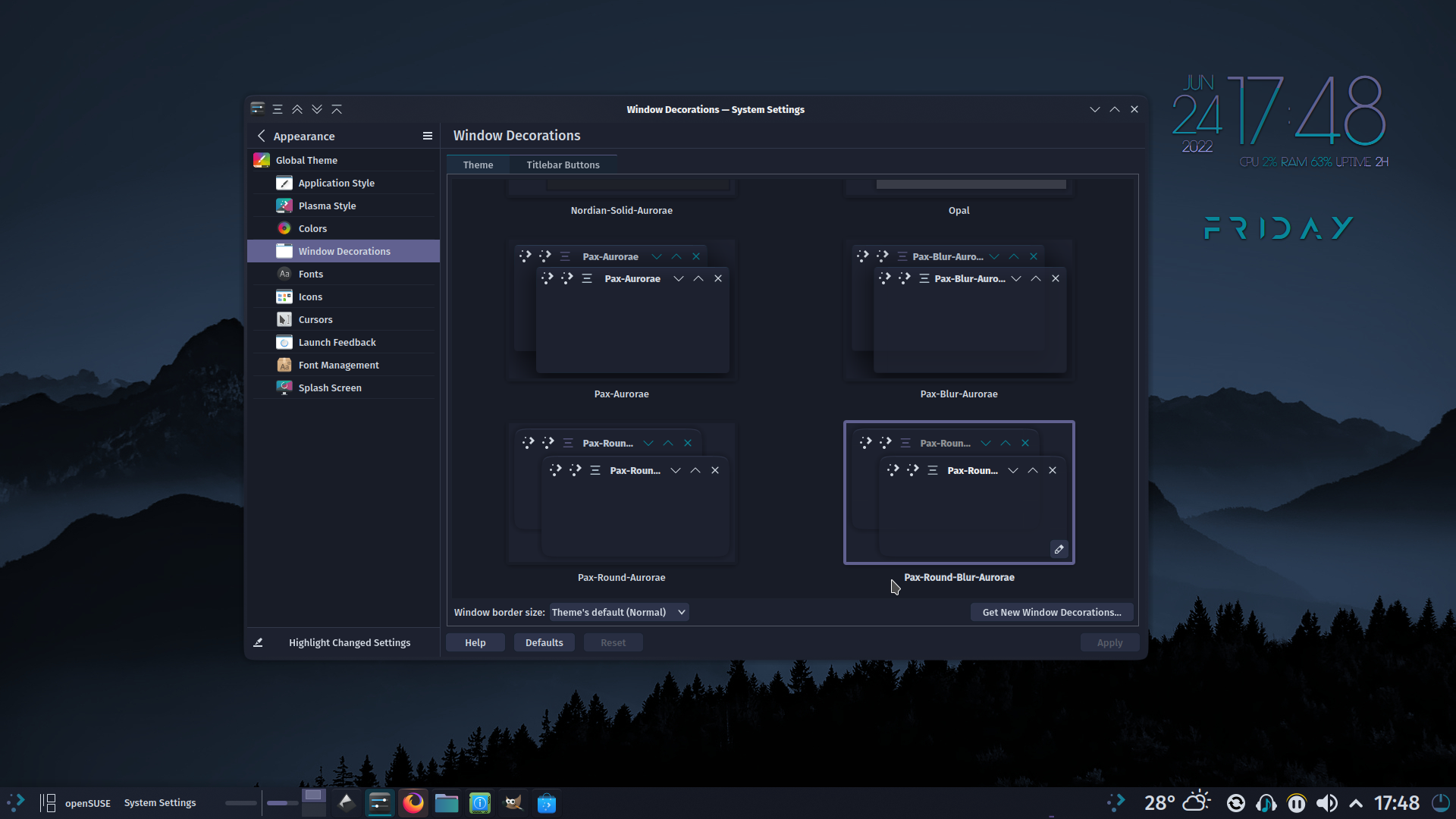Open Global Theme in the sidebar

tap(344, 160)
